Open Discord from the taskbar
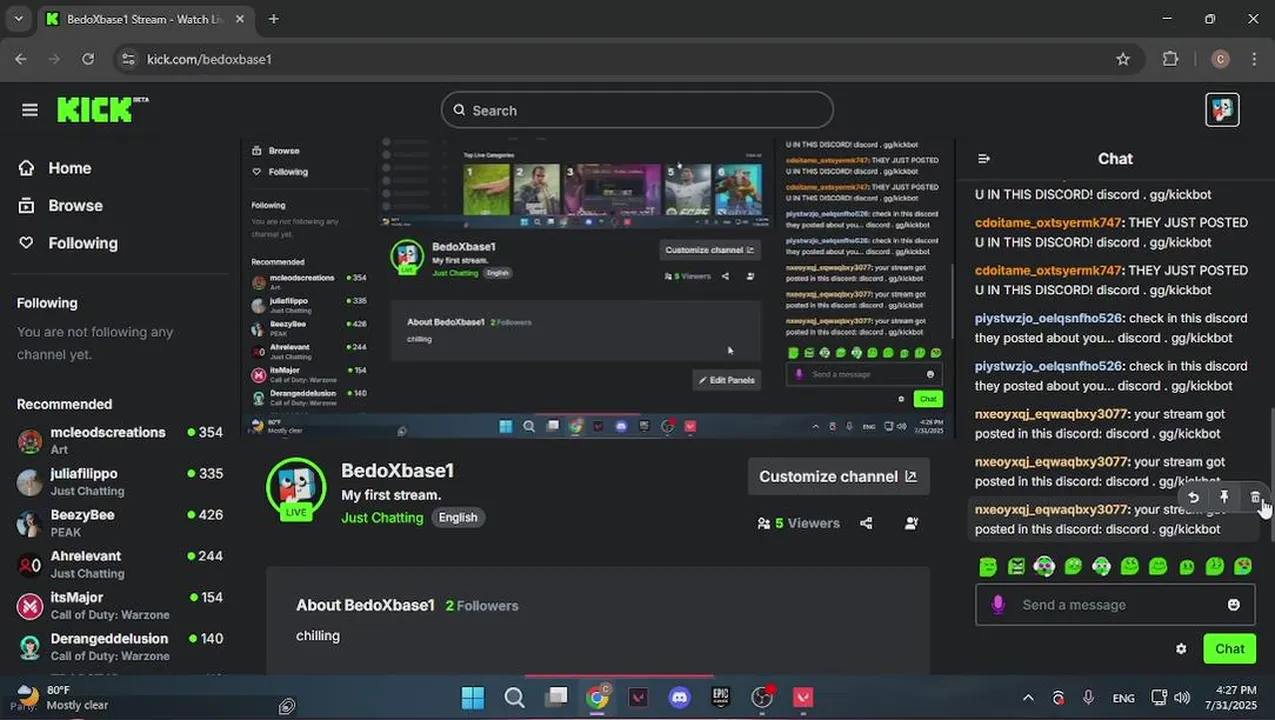The height and width of the screenshot is (720, 1275). pos(680,697)
